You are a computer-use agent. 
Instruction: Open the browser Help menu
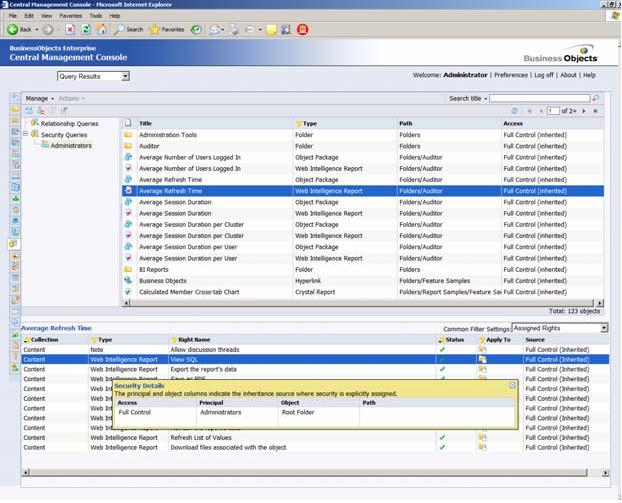point(115,16)
